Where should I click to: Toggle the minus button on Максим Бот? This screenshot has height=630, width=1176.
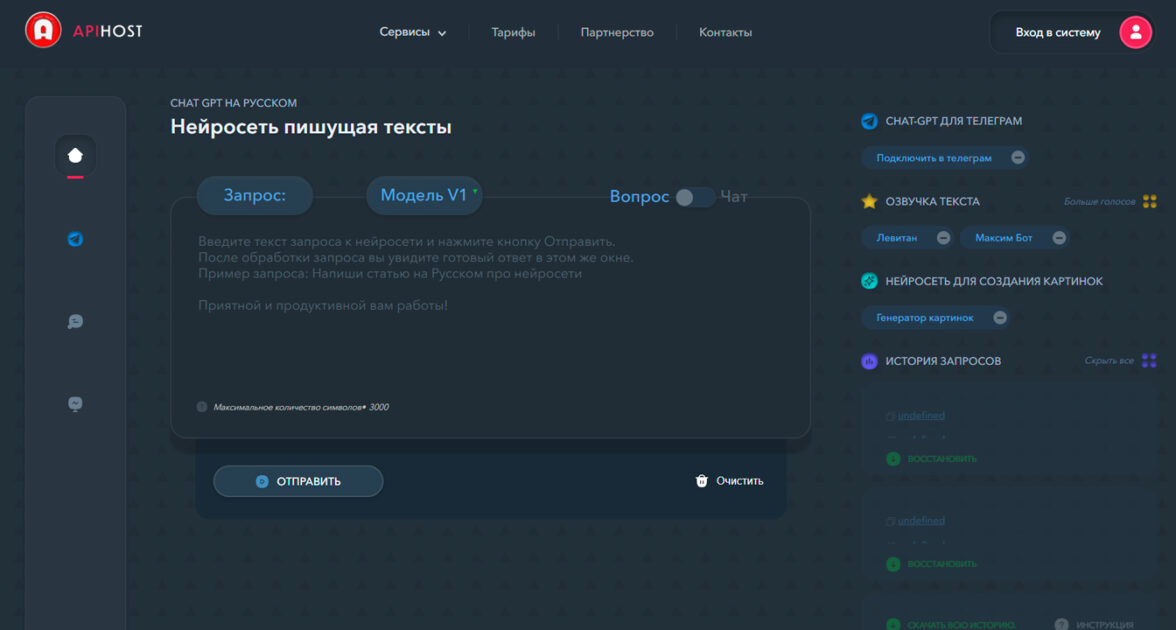[x=1059, y=238]
